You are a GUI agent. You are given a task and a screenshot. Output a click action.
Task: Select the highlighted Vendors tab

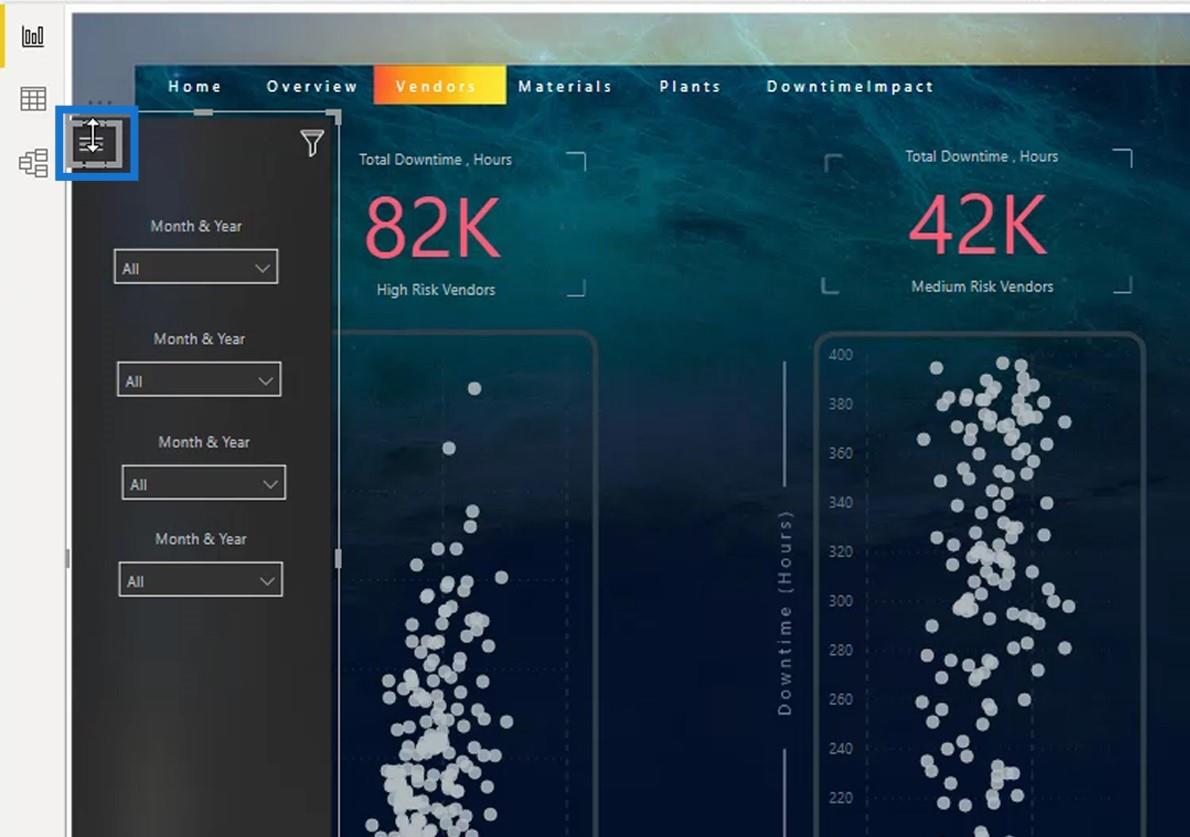coord(439,85)
